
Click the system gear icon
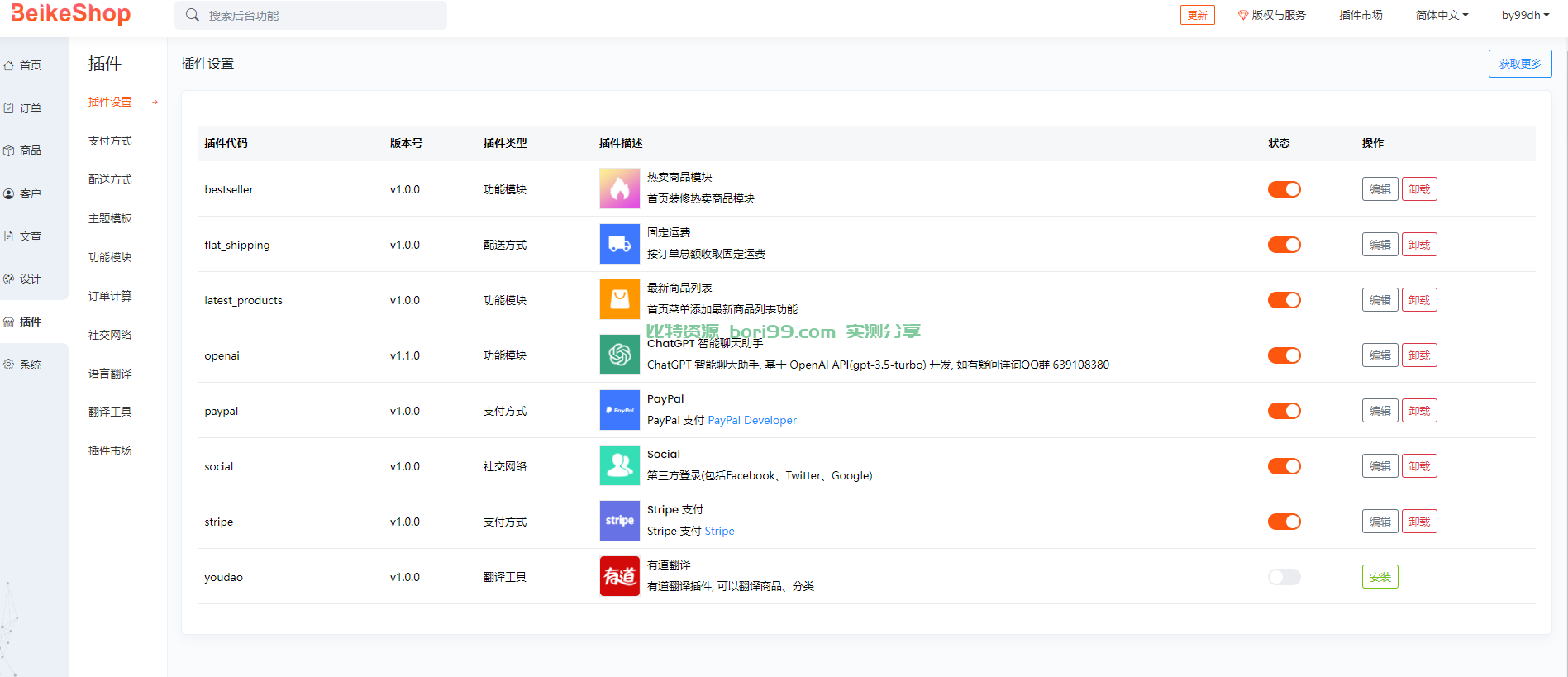click(x=9, y=365)
